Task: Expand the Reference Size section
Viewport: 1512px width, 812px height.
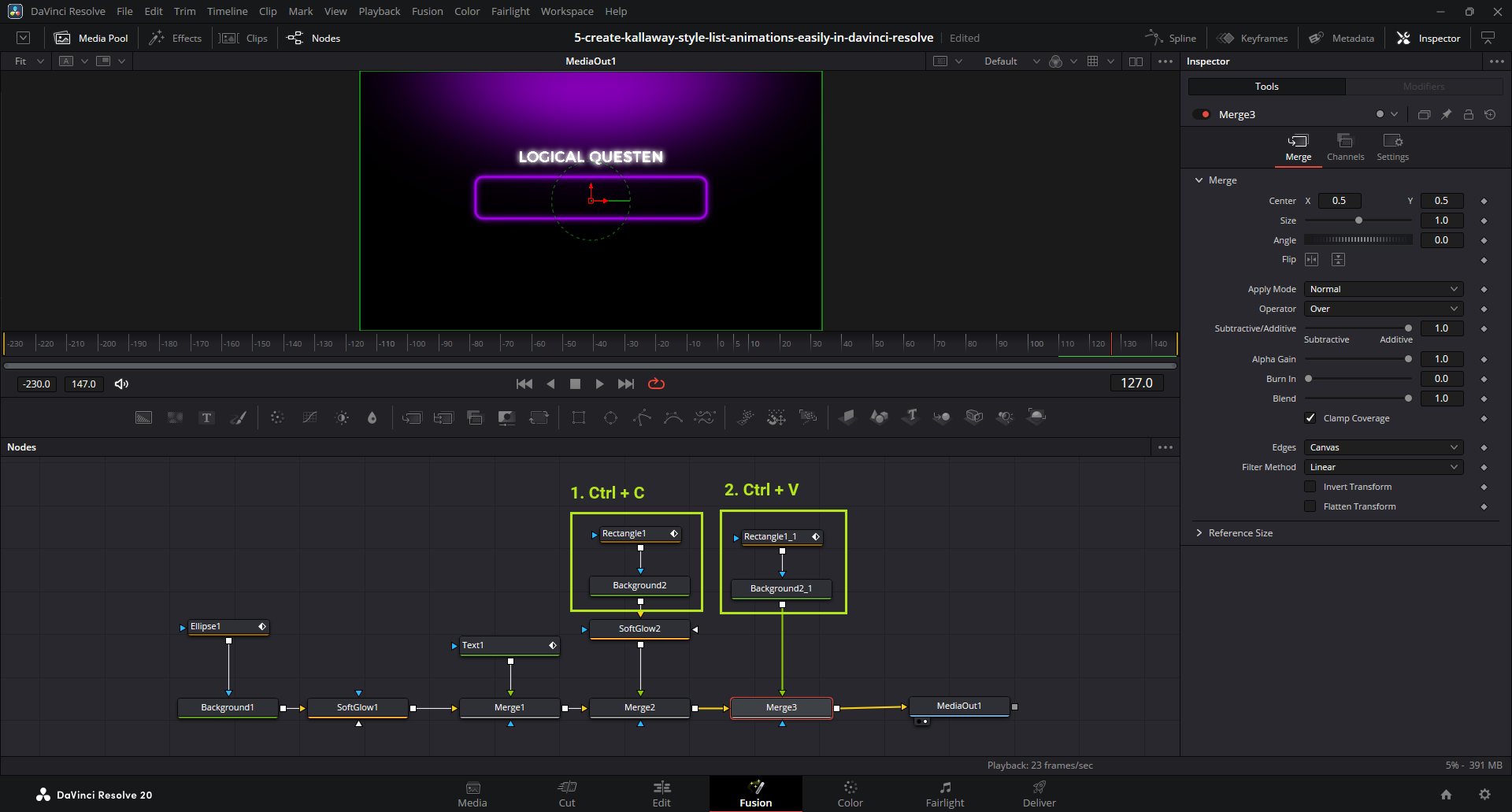Action: (1199, 533)
